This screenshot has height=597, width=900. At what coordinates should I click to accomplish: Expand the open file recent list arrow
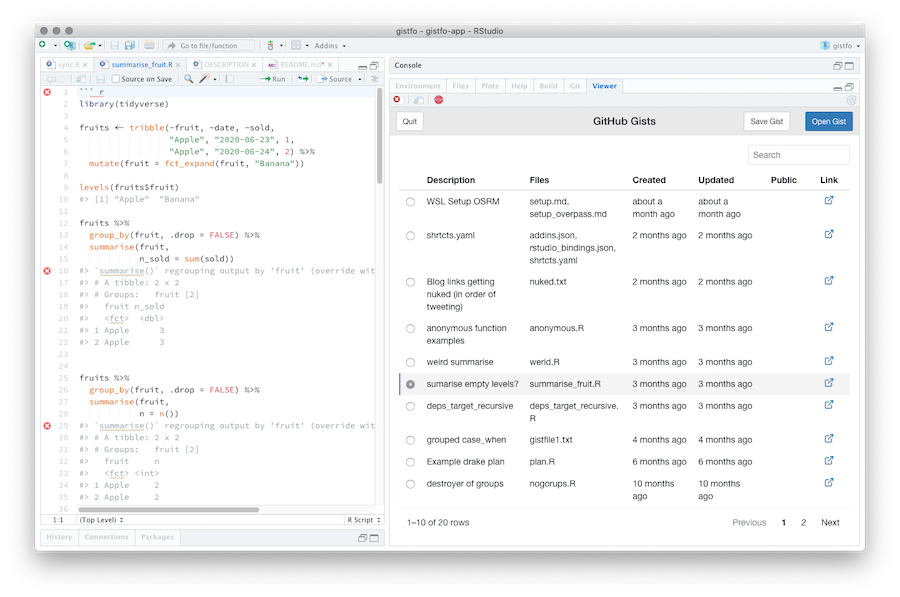point(100,46)
